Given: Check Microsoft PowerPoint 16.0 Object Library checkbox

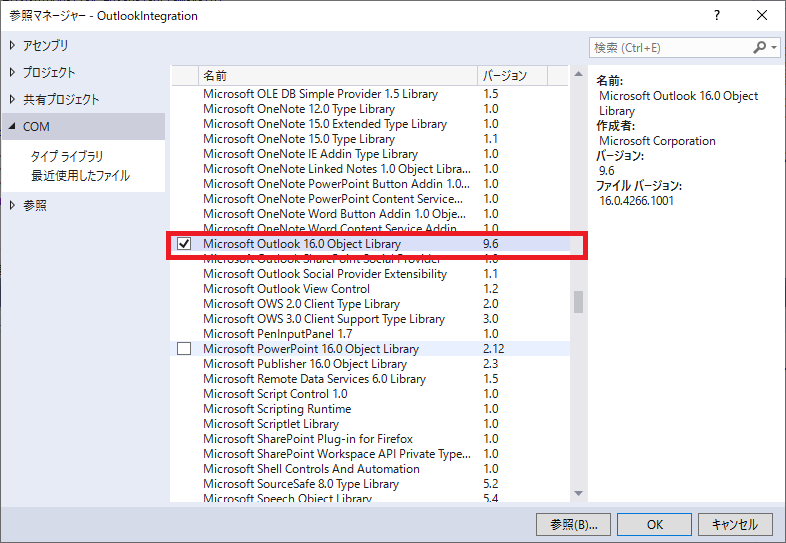Looking at the screenshot, I should [184, 348].
